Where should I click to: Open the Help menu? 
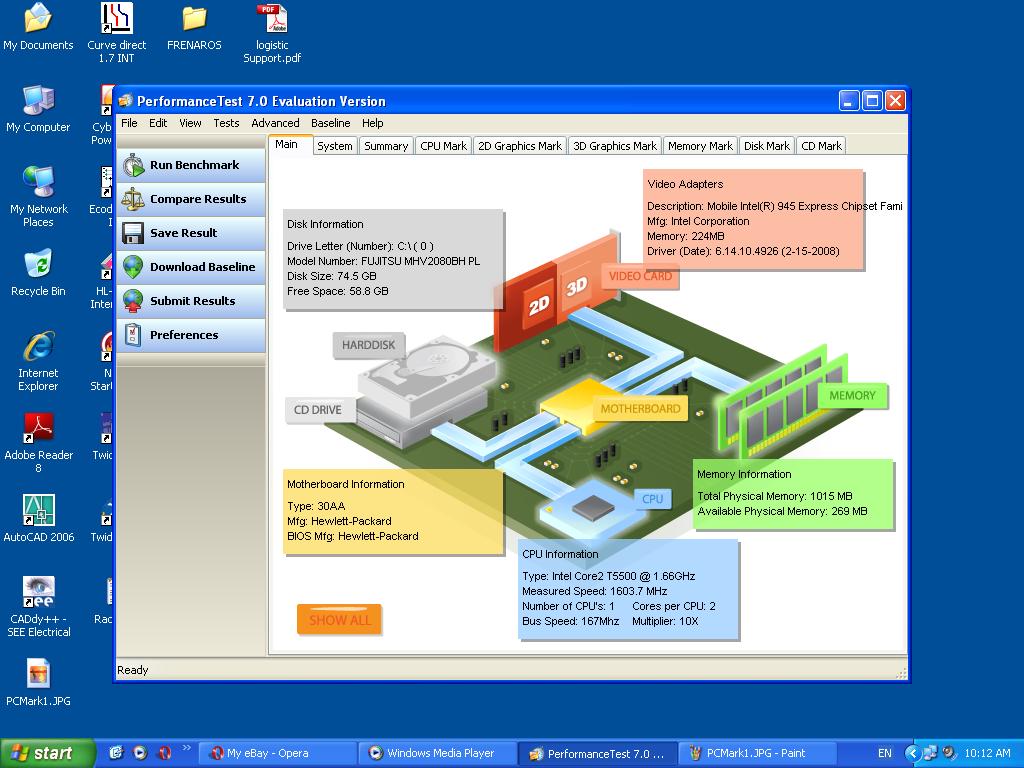click(372, 123)
